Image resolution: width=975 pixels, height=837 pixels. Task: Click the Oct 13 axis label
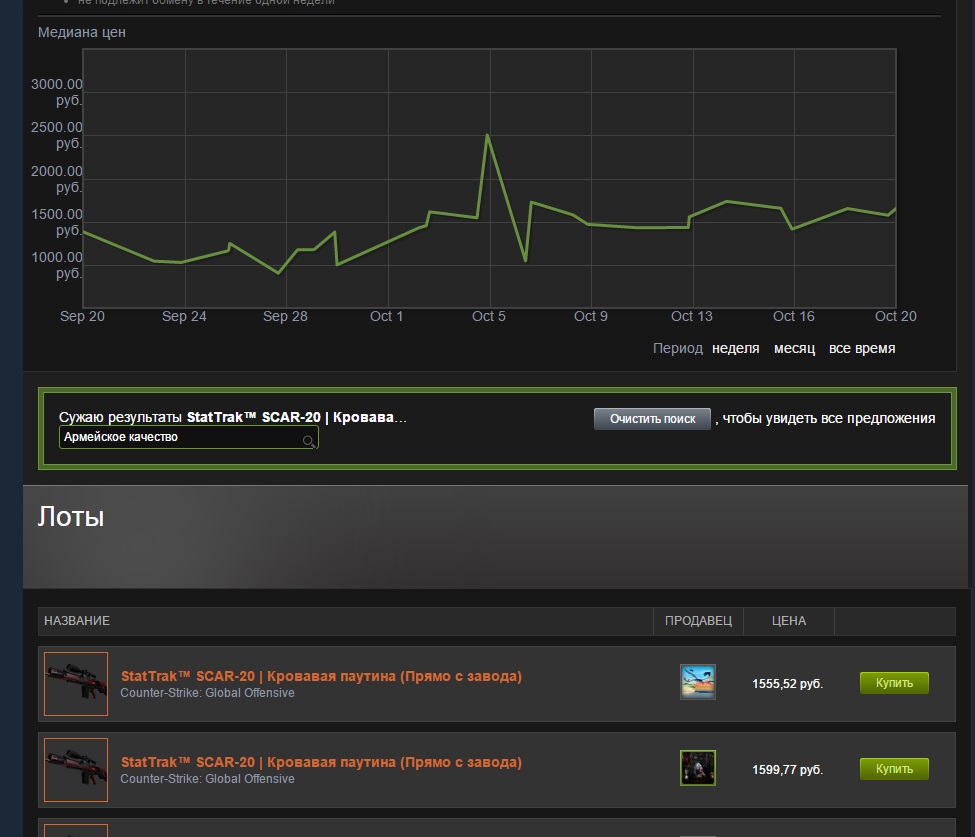(691, 316)
